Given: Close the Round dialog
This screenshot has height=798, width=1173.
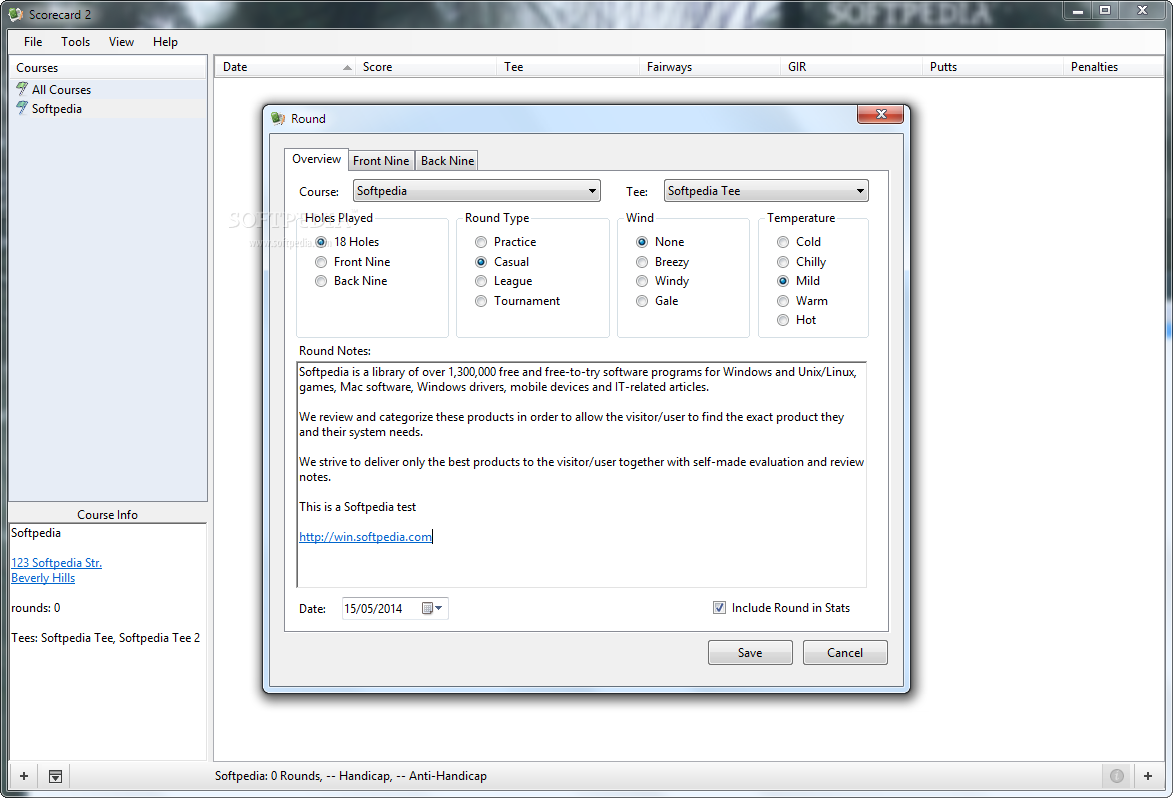Looking at the screenshot, I should click(880, 114).
